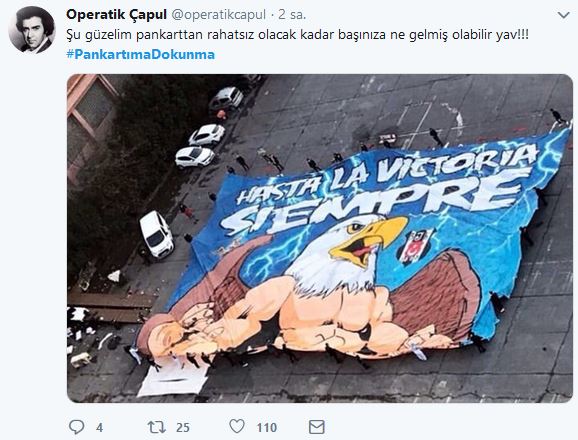Send tweet via the envelope message icon
The image size is (578, 440).
click(317, 427)
